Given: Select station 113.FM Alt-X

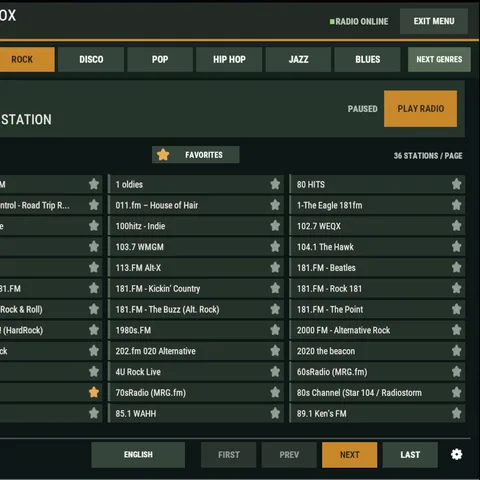Looking at the screenshot, I should 196,267.
